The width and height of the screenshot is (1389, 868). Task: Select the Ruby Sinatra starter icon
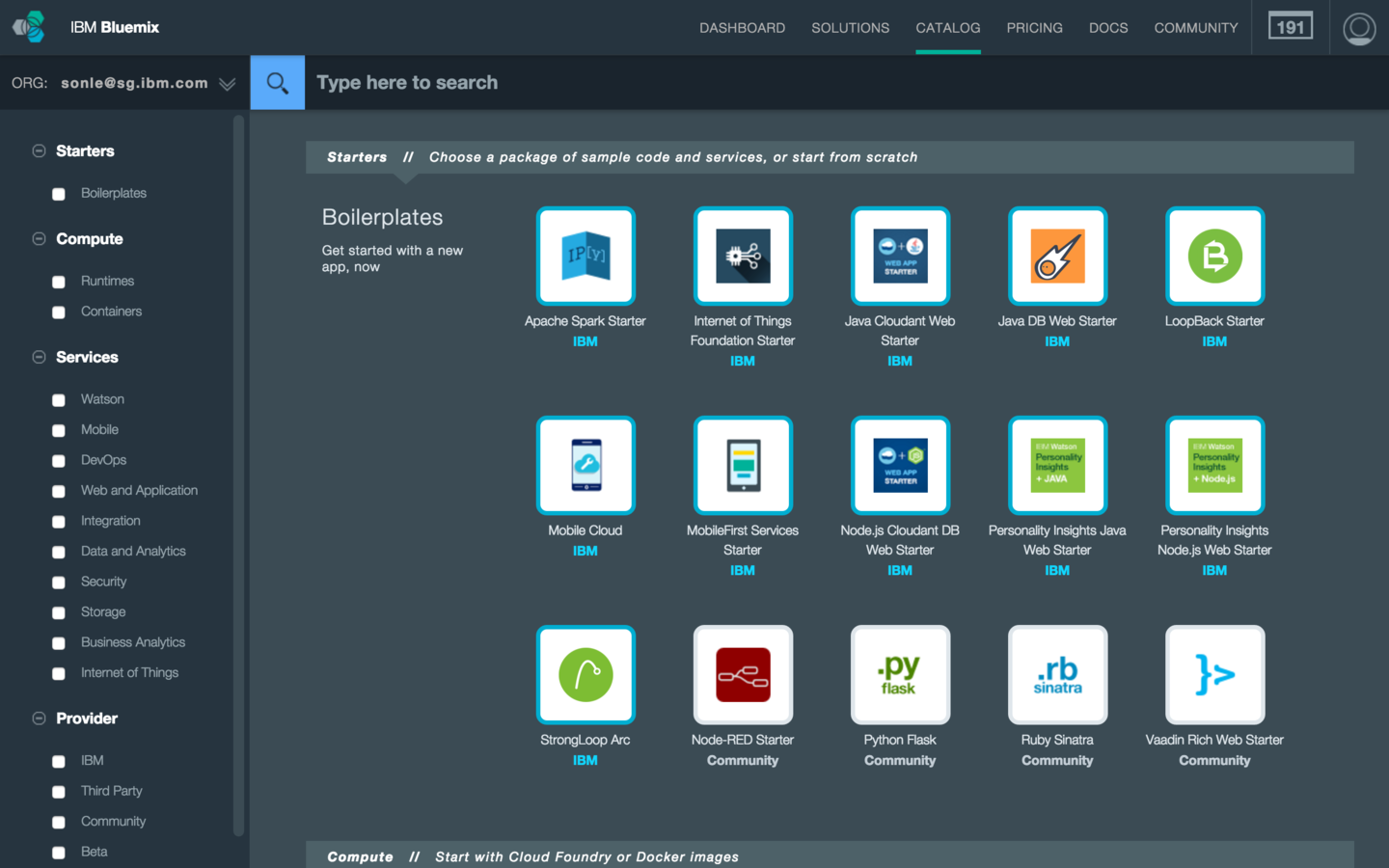point(1057,674)
